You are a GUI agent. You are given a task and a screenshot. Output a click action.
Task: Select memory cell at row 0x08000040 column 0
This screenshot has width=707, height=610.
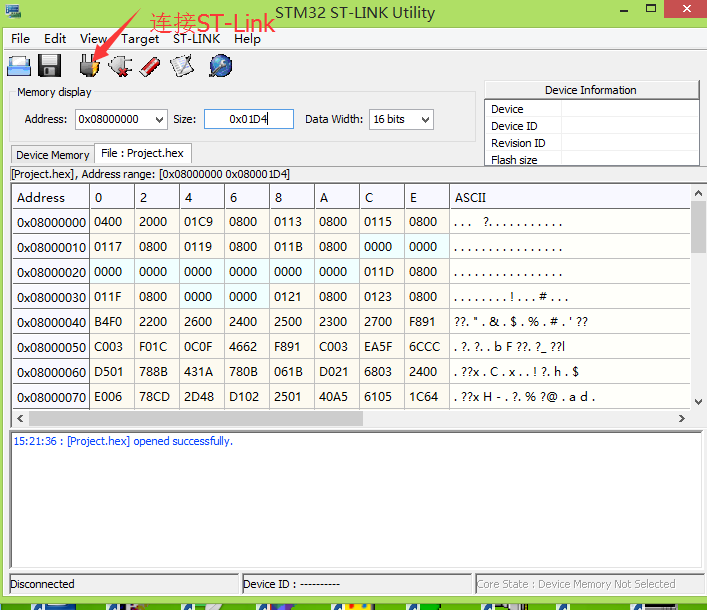(110, 322)
